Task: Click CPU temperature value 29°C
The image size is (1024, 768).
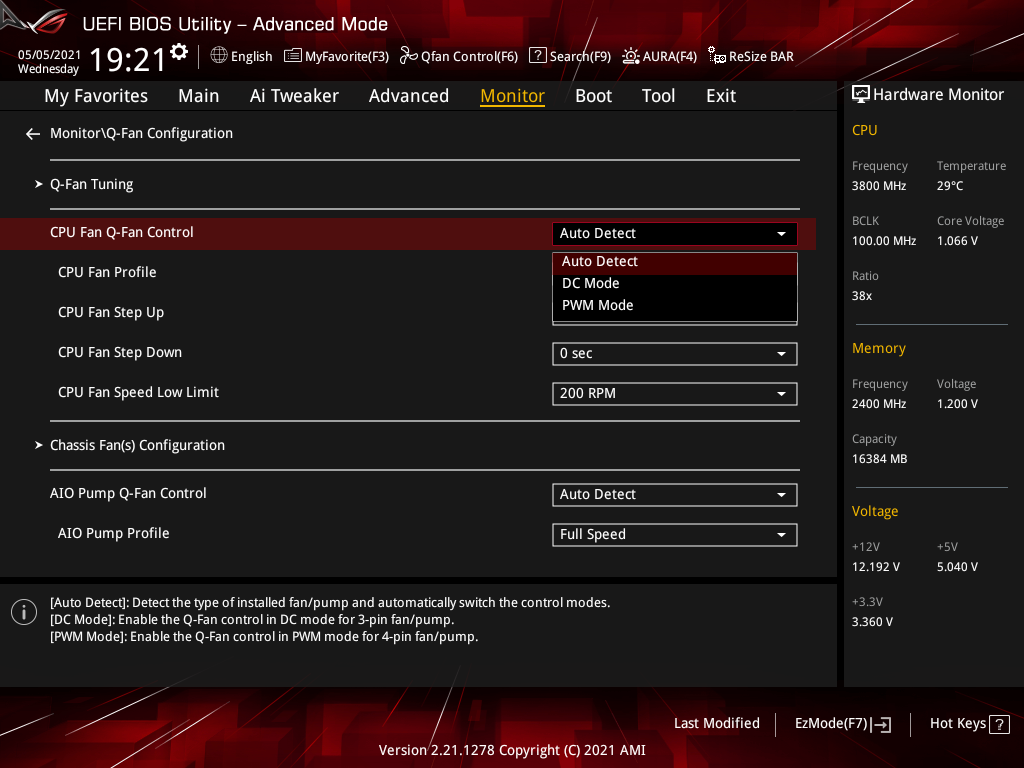Action: (x=950, y=186)
